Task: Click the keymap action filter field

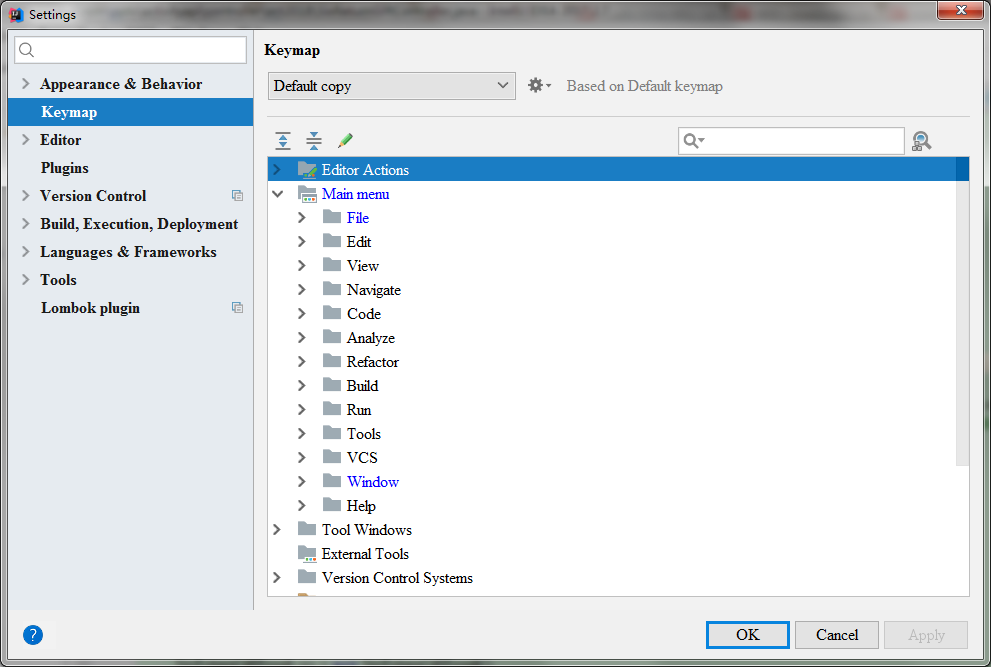Action: (791, 141)
